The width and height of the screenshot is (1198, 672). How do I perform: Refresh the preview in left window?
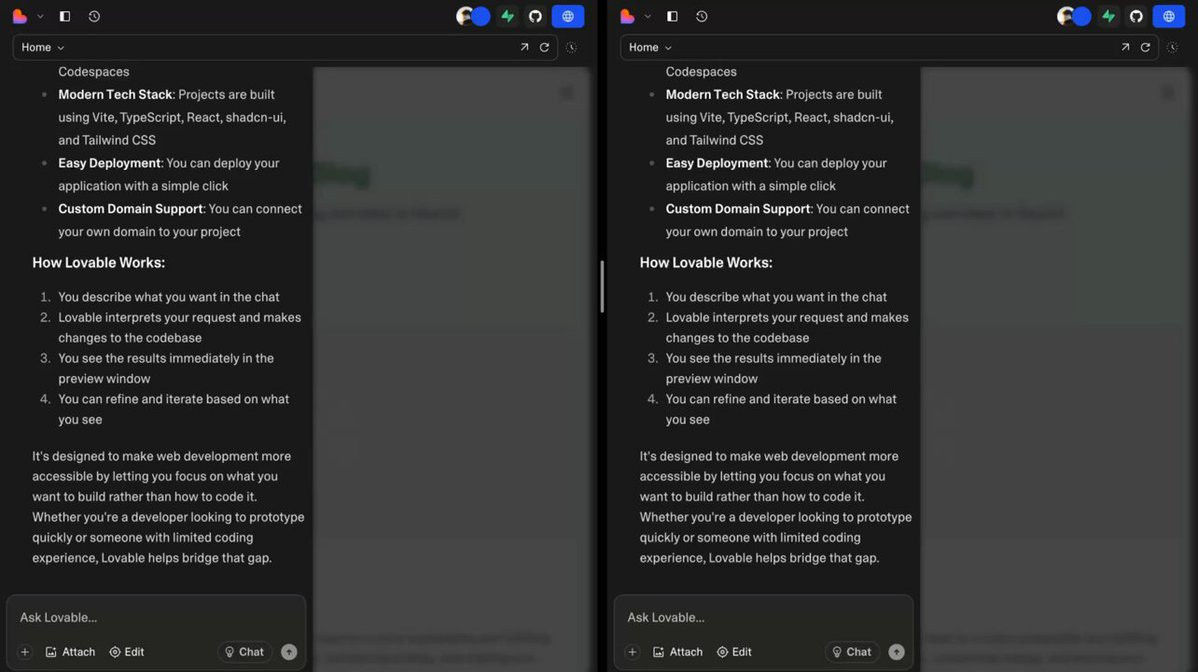click(x=545, y=47)
